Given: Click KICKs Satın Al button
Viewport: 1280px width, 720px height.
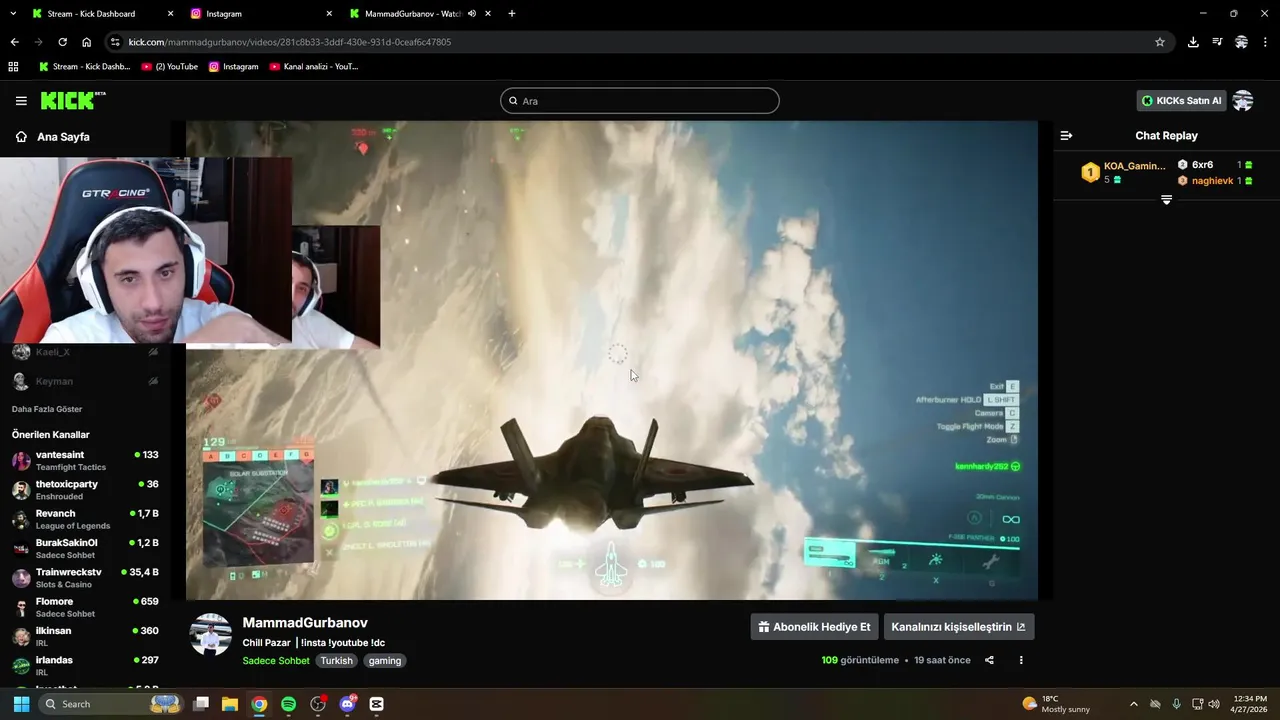Looking at the screenshot, I should click(1181, 101).
